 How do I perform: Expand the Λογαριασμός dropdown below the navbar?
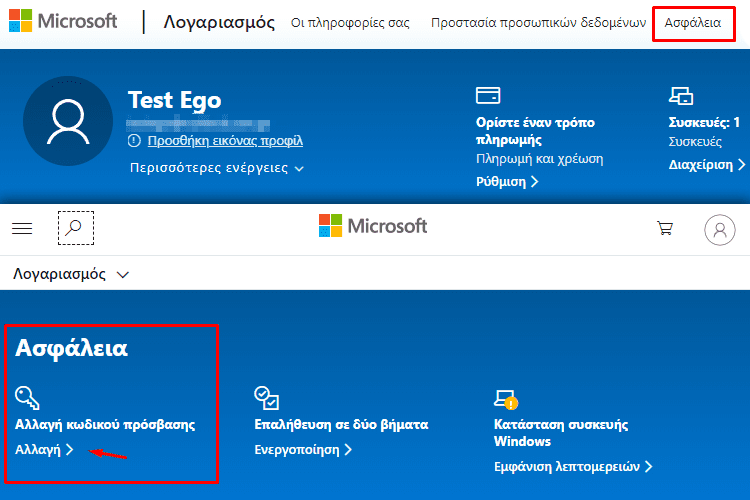coord(71,274)
